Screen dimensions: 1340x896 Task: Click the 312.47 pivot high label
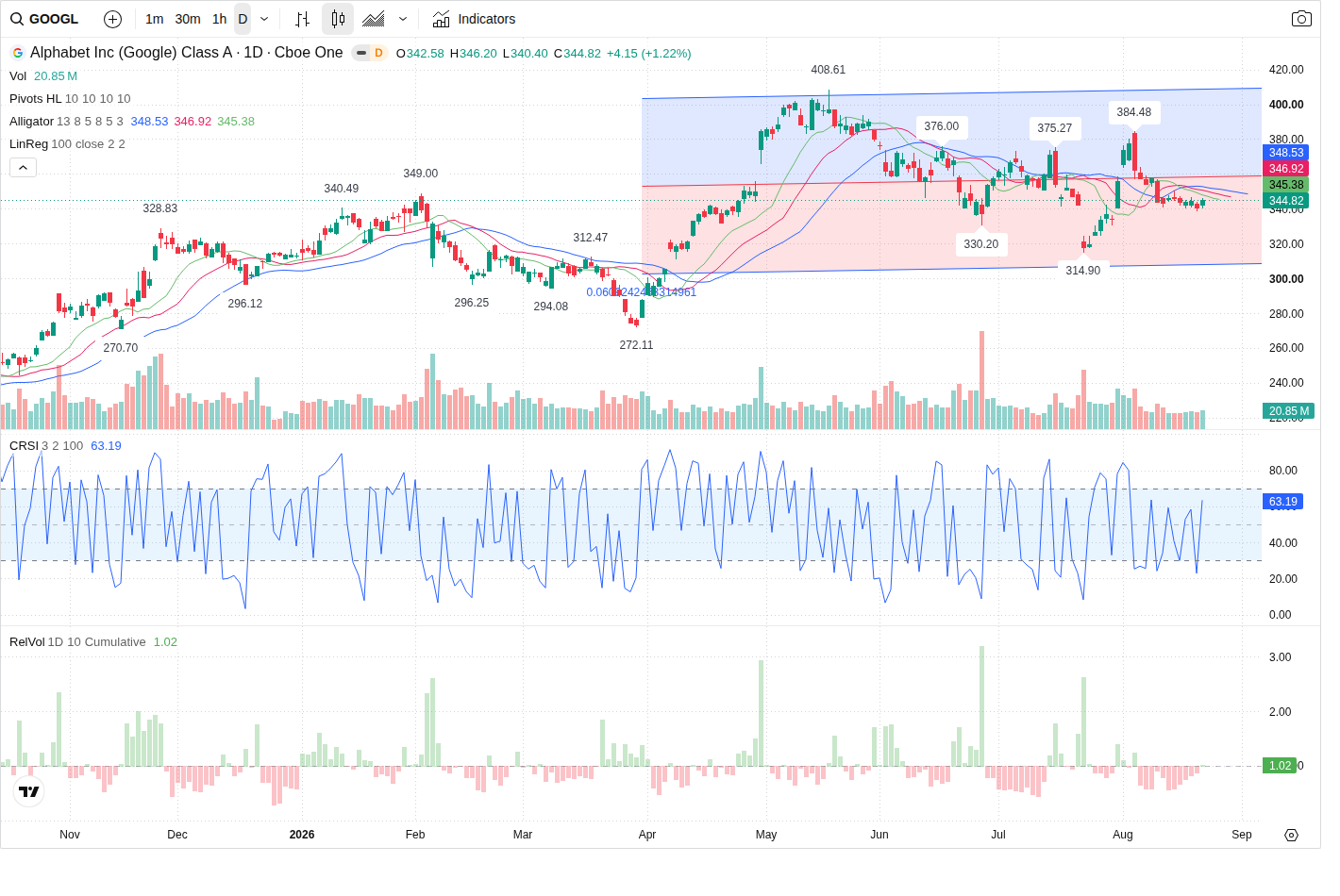[591, 238]
